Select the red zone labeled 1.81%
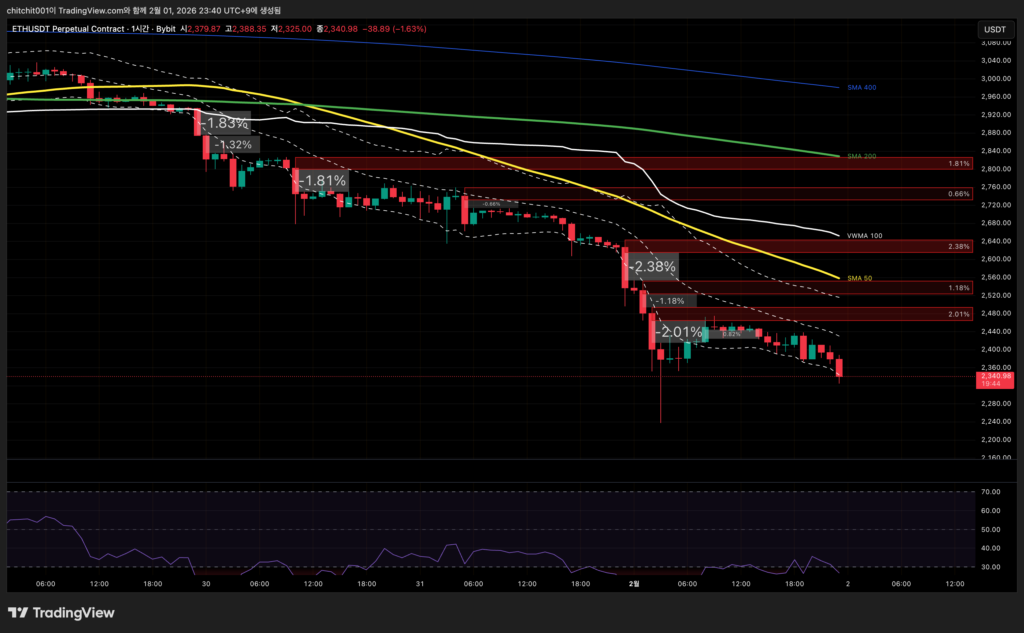Screen dimensions: 1024x633 630,163
